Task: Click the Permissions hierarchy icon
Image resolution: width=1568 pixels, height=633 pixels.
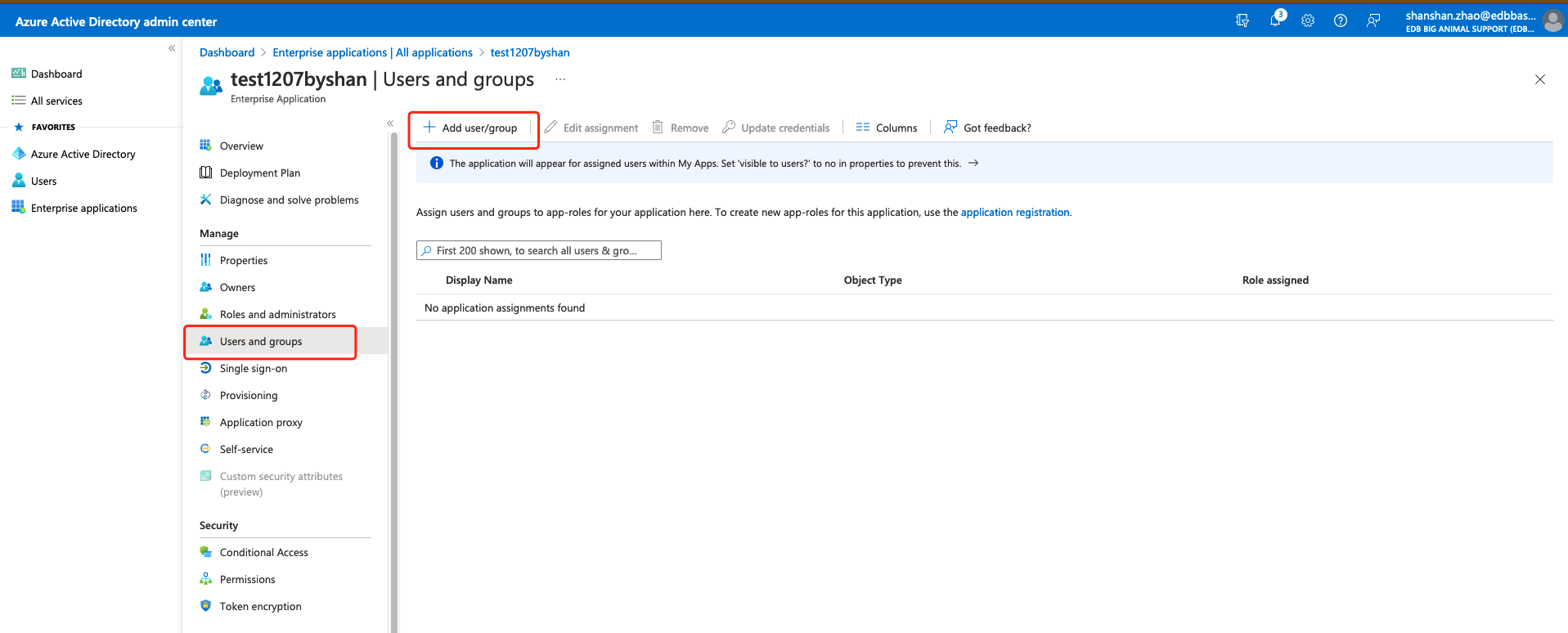Action: tap(205, 579)
